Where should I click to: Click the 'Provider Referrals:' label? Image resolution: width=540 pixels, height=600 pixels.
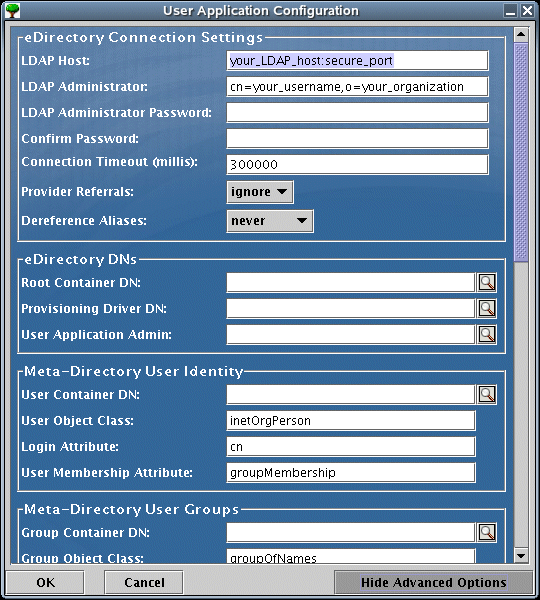78,191
